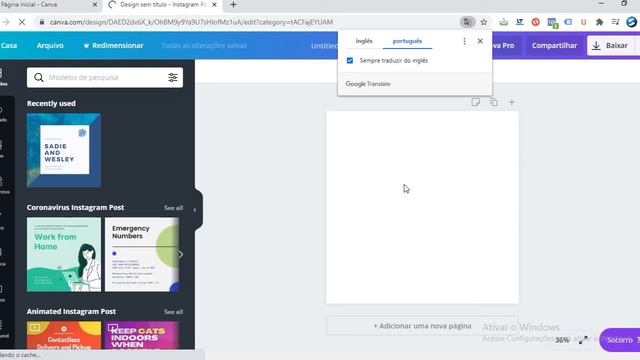Image resolution: width=640 pixels, height=360 pixels.
Task: Choose the Keep Cats Indoors template
Action: tap(142, 336)
